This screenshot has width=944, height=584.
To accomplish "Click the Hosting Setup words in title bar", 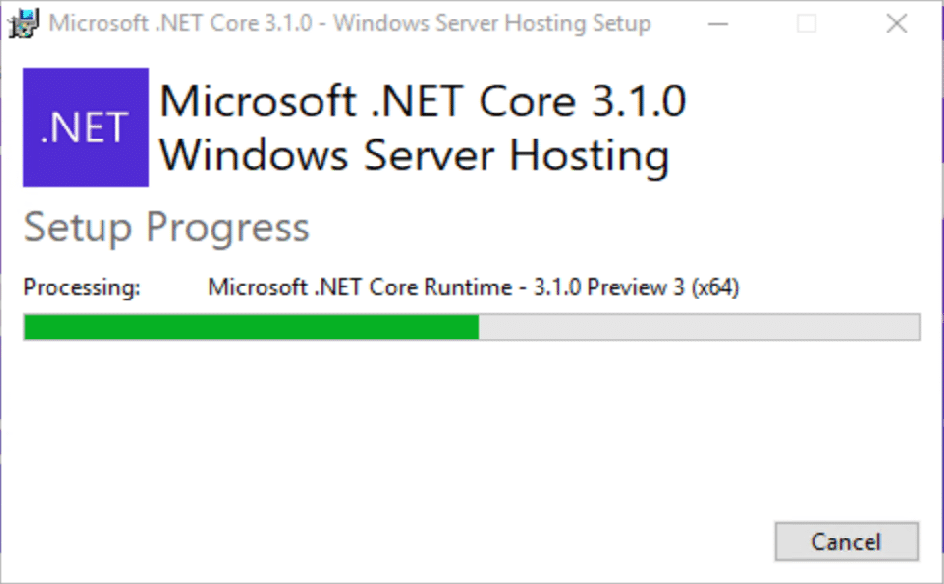I will pyautogui.click(x=578, y=23).
